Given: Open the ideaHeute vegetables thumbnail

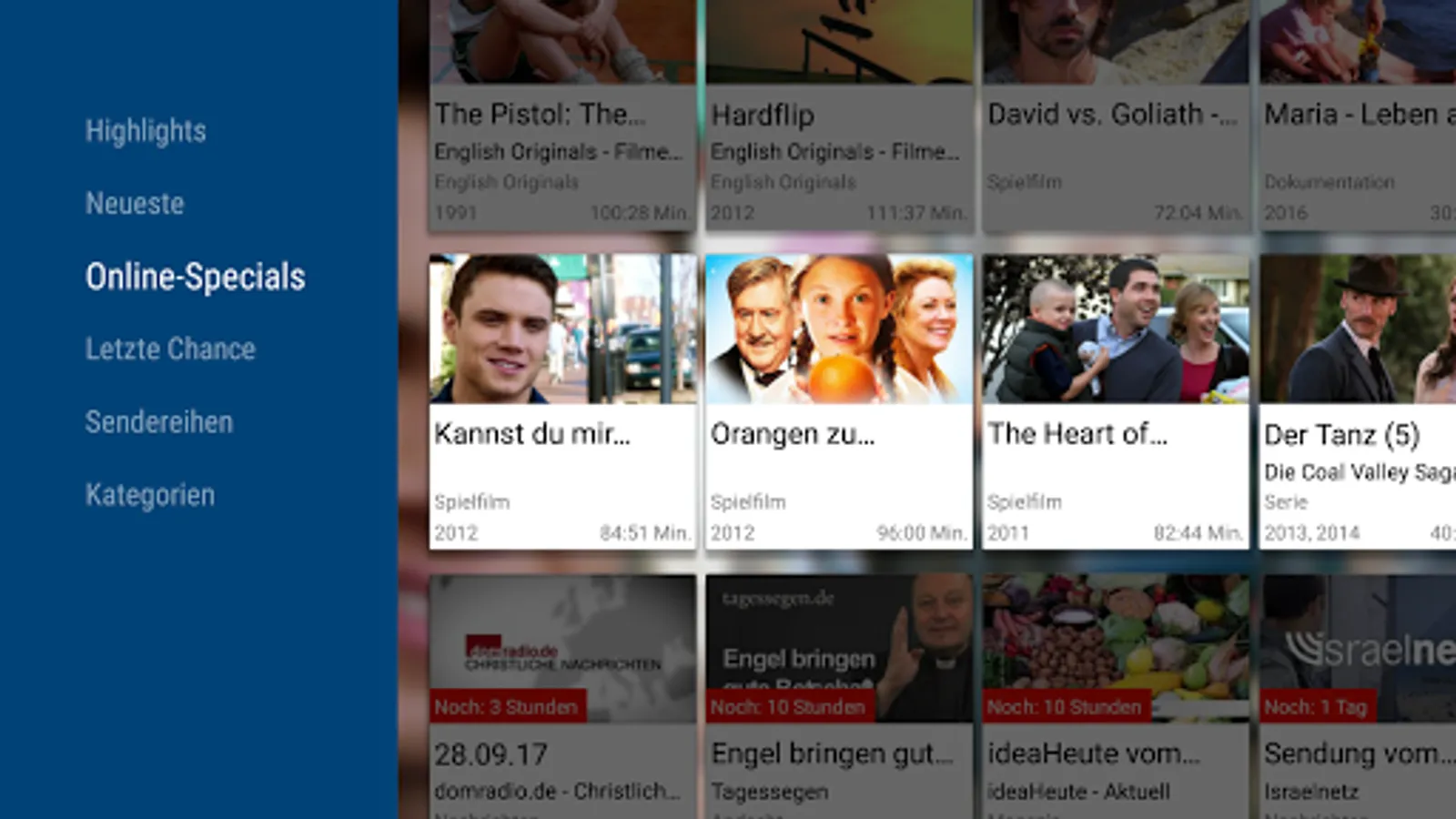Looking at the screenshot, I should click(x=1116, y=649).
